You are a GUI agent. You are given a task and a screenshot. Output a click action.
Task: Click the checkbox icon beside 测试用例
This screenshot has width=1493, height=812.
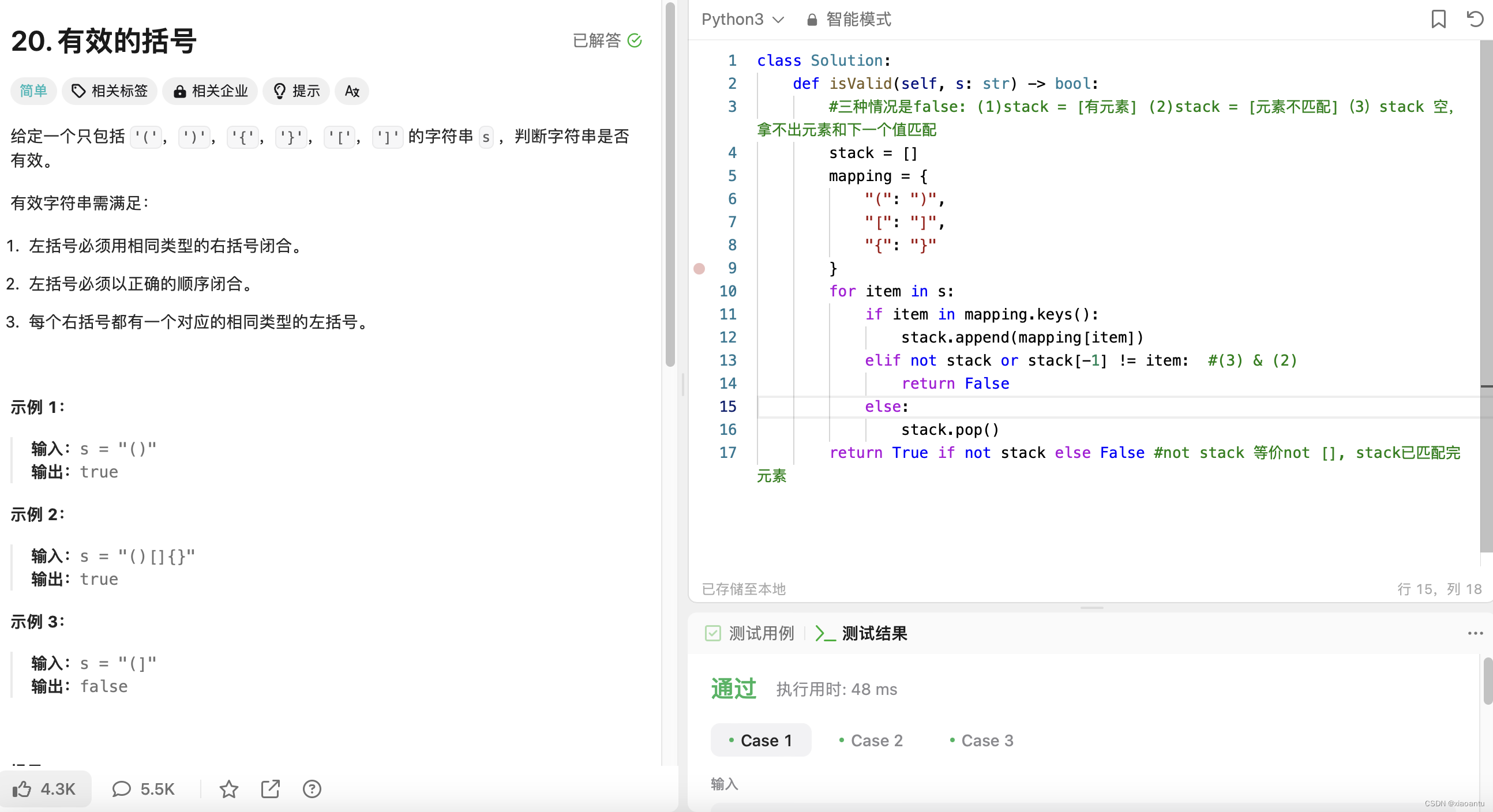point(713,633)
